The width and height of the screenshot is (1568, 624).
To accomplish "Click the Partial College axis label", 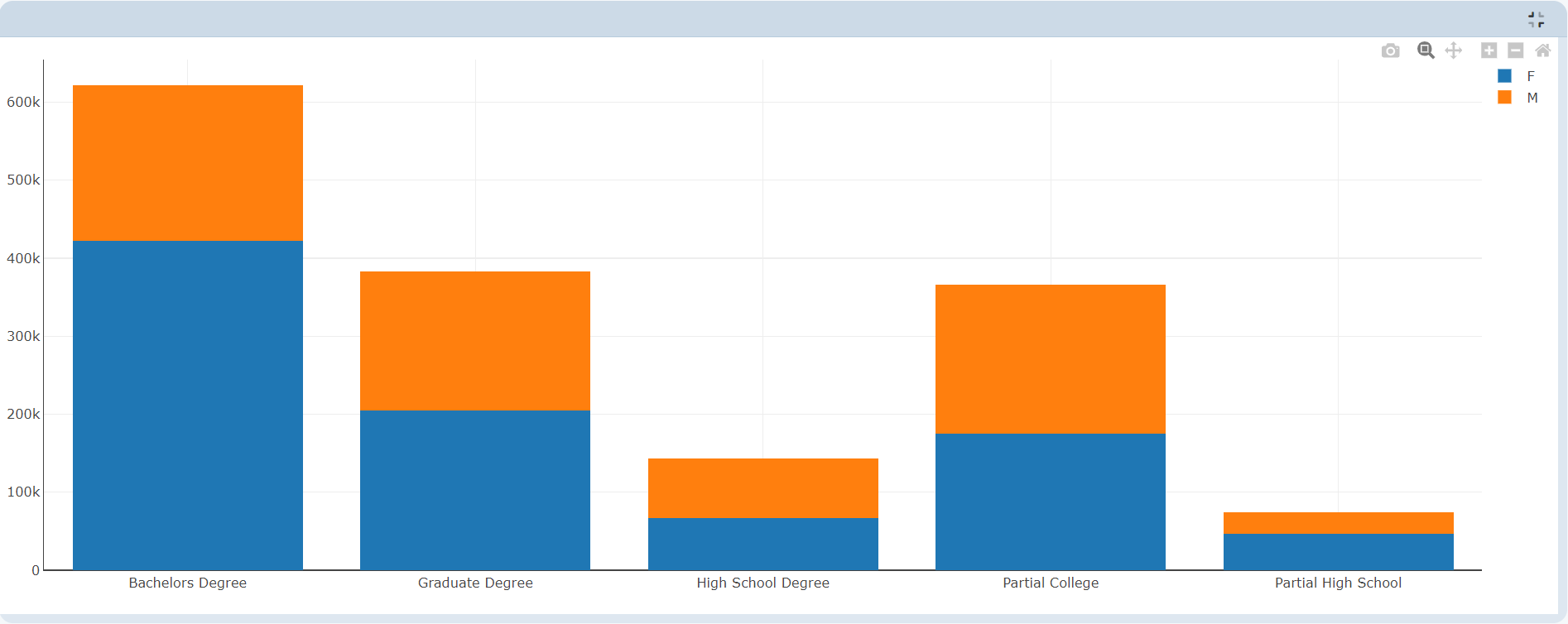I will click(x=1051, y=583).
